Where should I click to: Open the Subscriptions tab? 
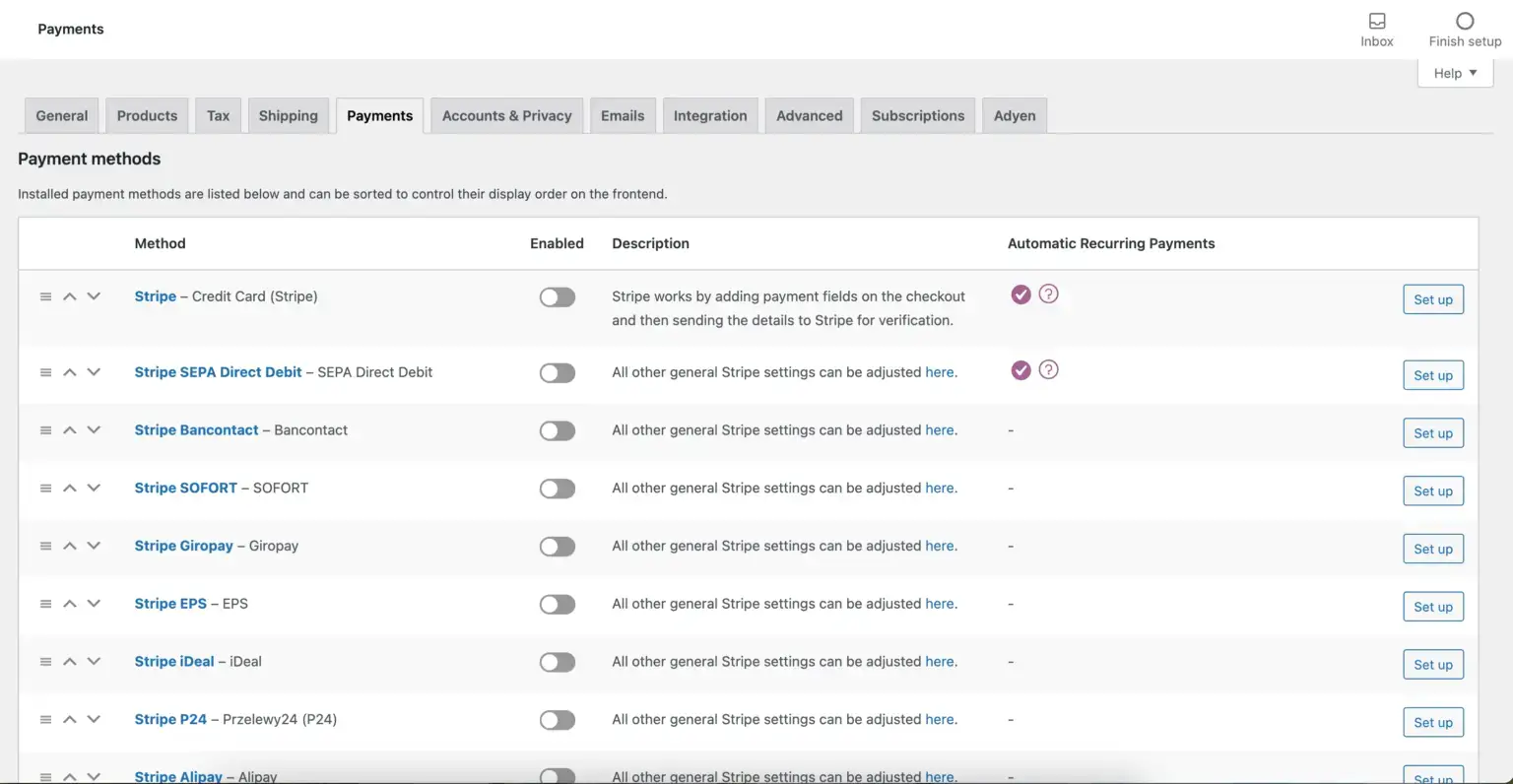[918, 115]
